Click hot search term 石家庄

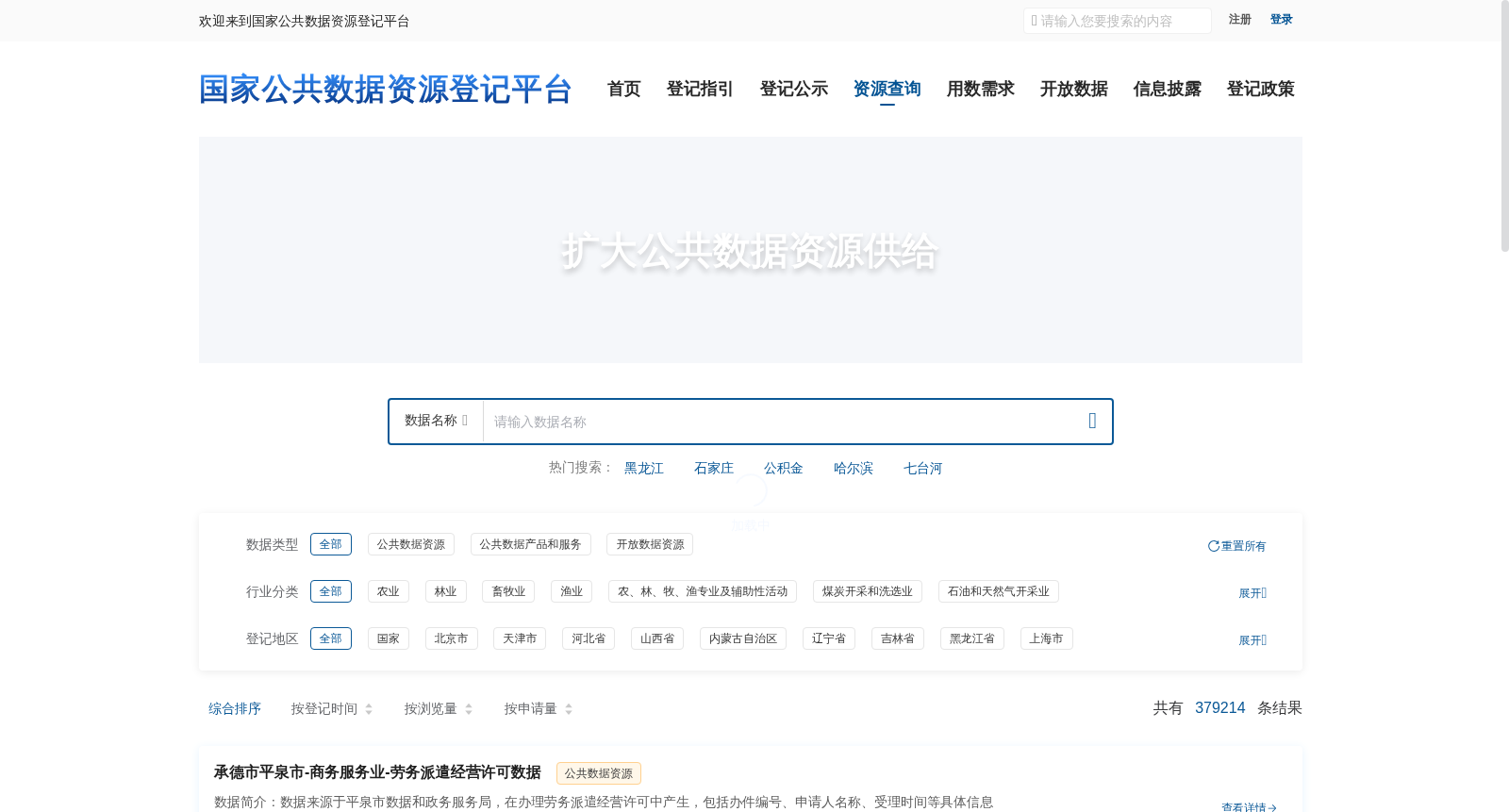pos(714,468)
